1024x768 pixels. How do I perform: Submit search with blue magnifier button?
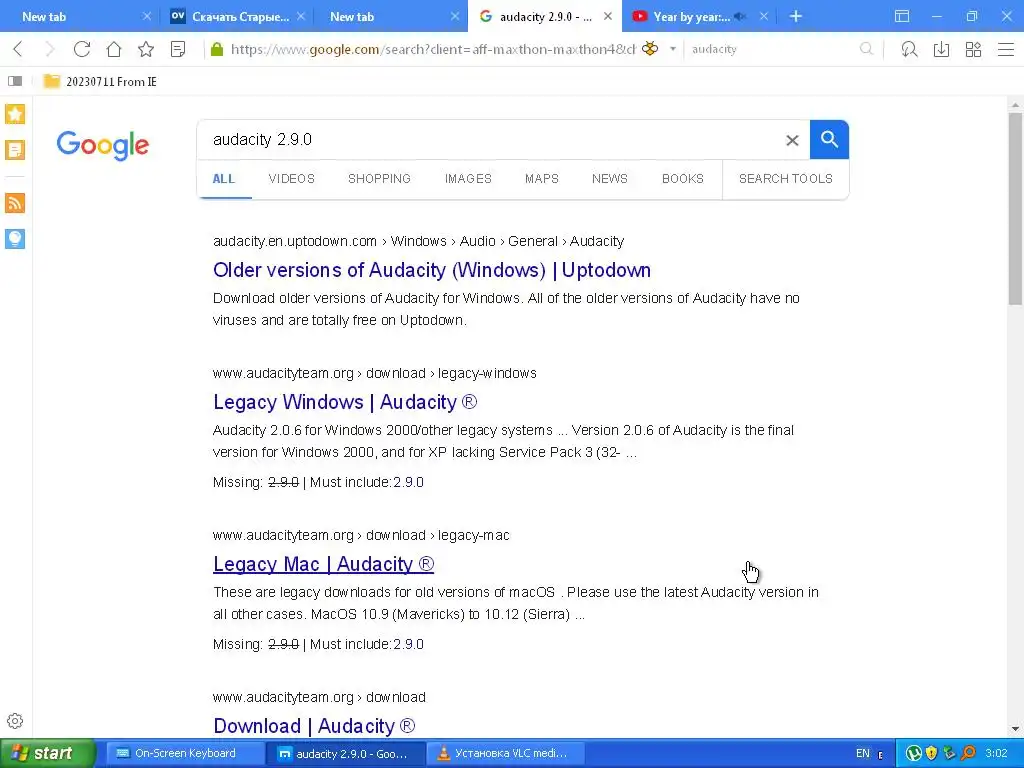pyautogui.click(x=829, y=139)
